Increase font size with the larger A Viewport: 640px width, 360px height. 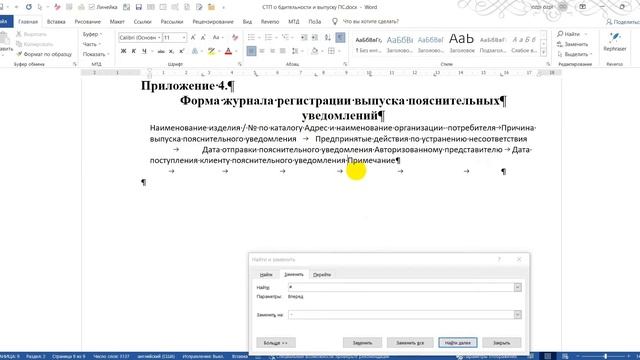(193, 38)
